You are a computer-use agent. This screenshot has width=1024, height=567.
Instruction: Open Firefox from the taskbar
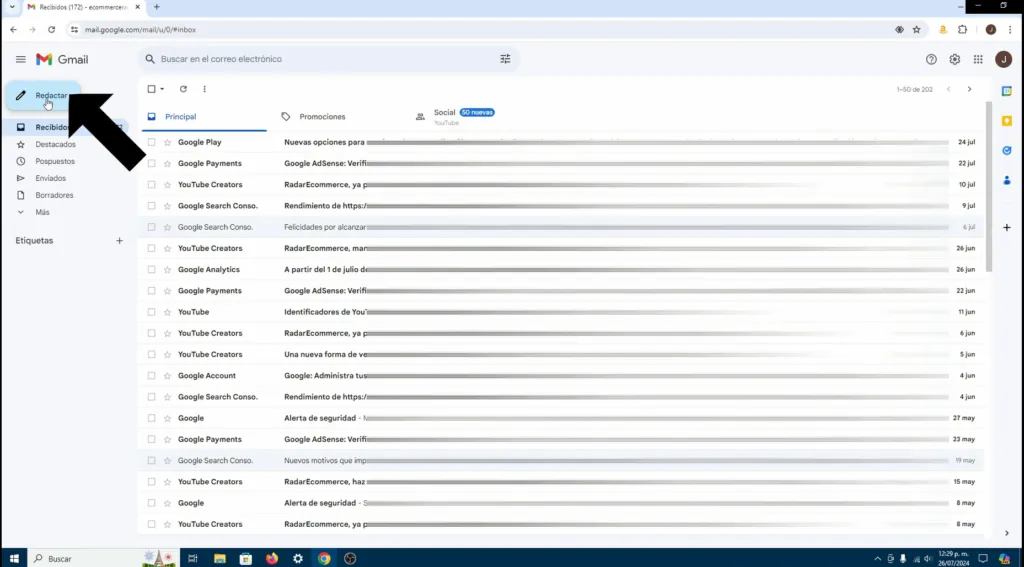pos(272,559)
